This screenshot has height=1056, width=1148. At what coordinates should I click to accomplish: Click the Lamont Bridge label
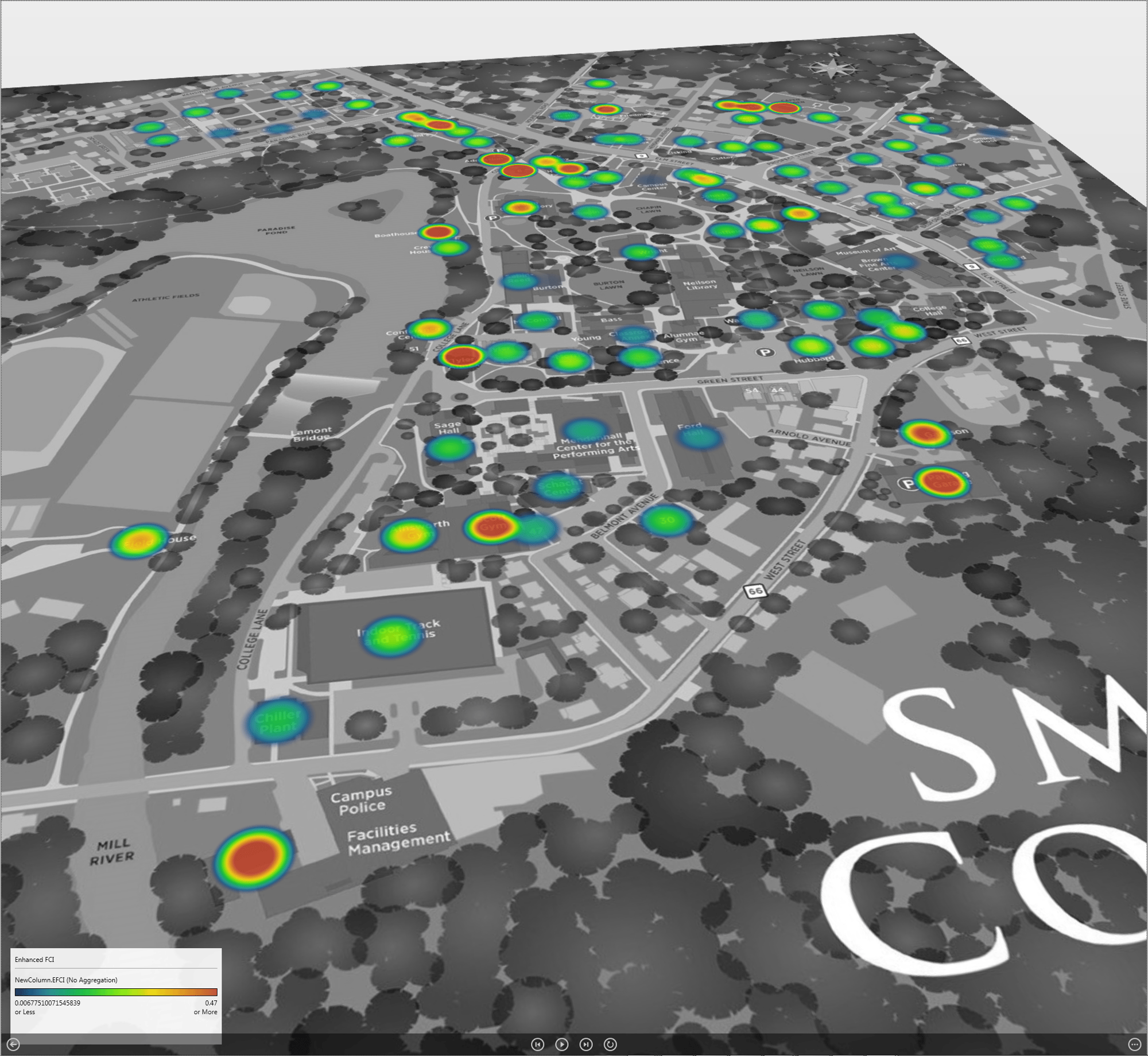(x=311, y=434)
